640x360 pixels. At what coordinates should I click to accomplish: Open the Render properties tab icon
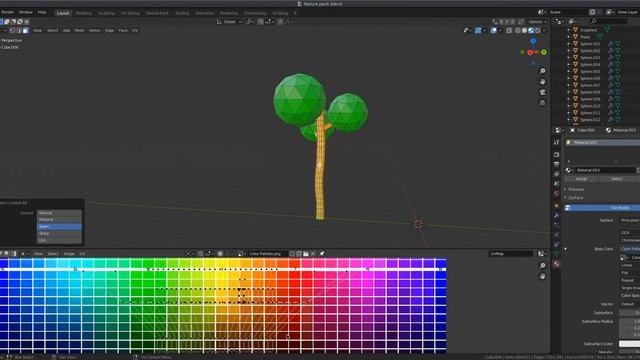pyautogui.click(x=556, y=155)
